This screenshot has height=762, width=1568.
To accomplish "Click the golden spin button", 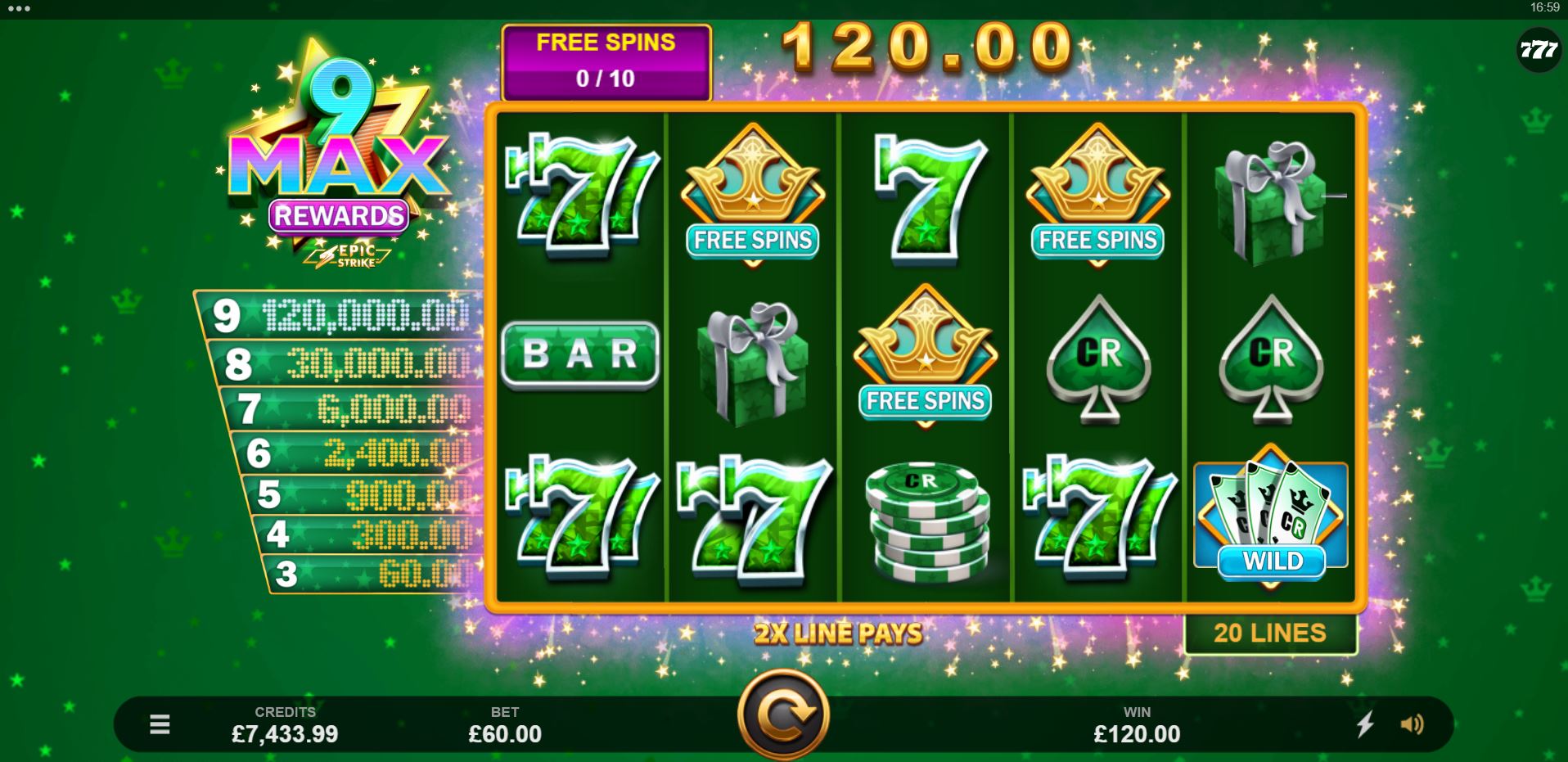I will [783, 715].
